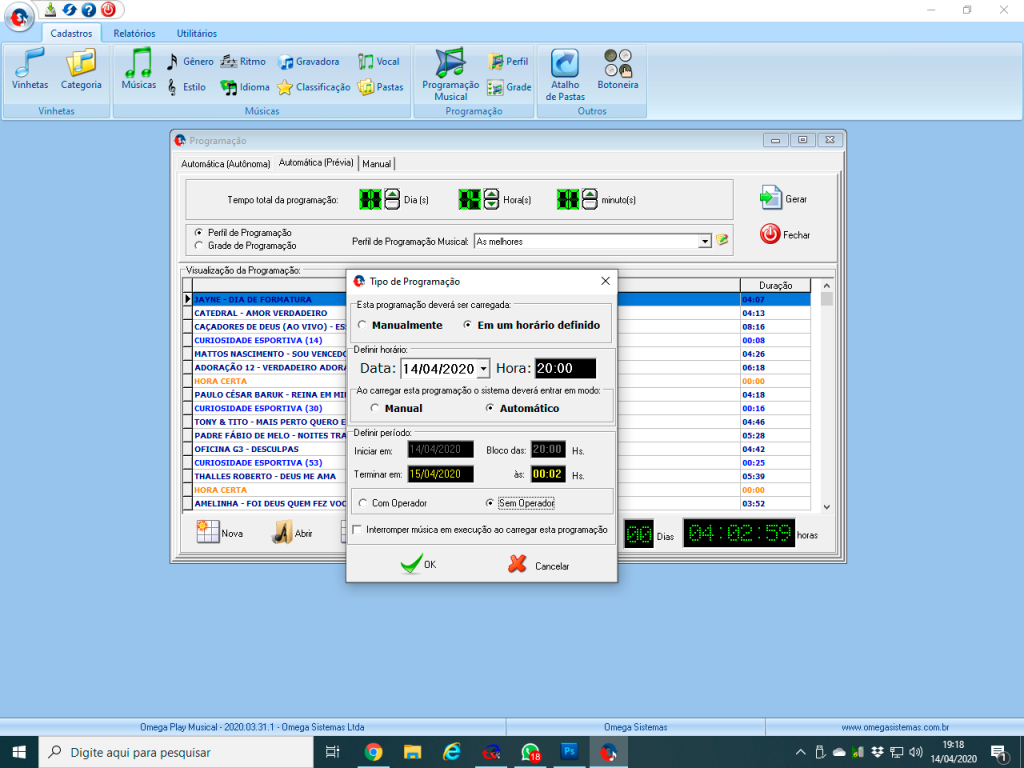Image resolution: width=1024 pixels, height=768 pixels.
Task: Open Perfil de Programação Musical dropdown
Action: click(704, 241)
